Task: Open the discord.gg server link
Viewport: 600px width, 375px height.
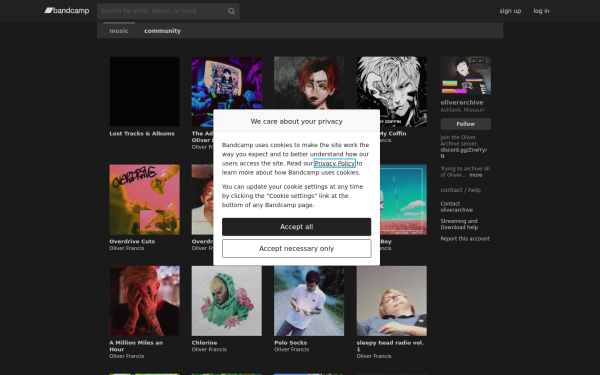Action: tap(463, 153)
